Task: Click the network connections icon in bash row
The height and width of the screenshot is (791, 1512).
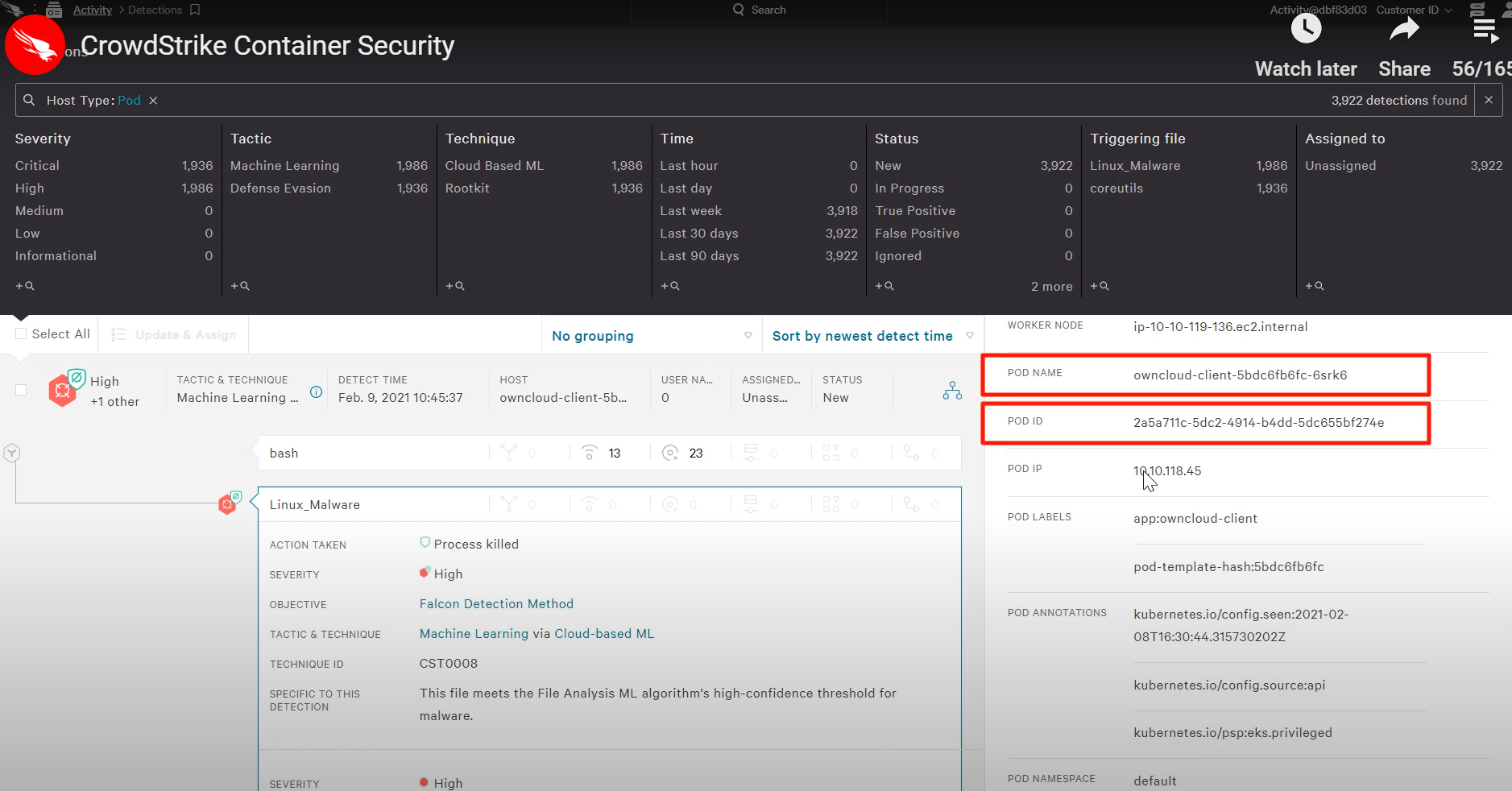Action: (590, 453)
